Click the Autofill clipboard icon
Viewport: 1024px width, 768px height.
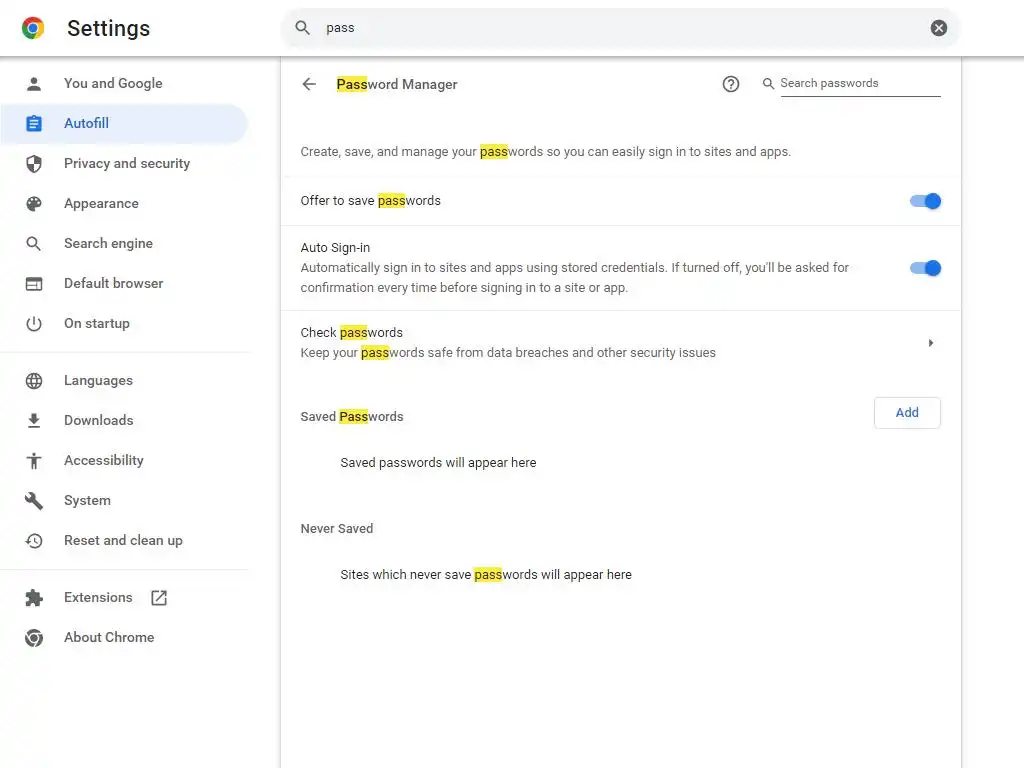coord(34,123)
